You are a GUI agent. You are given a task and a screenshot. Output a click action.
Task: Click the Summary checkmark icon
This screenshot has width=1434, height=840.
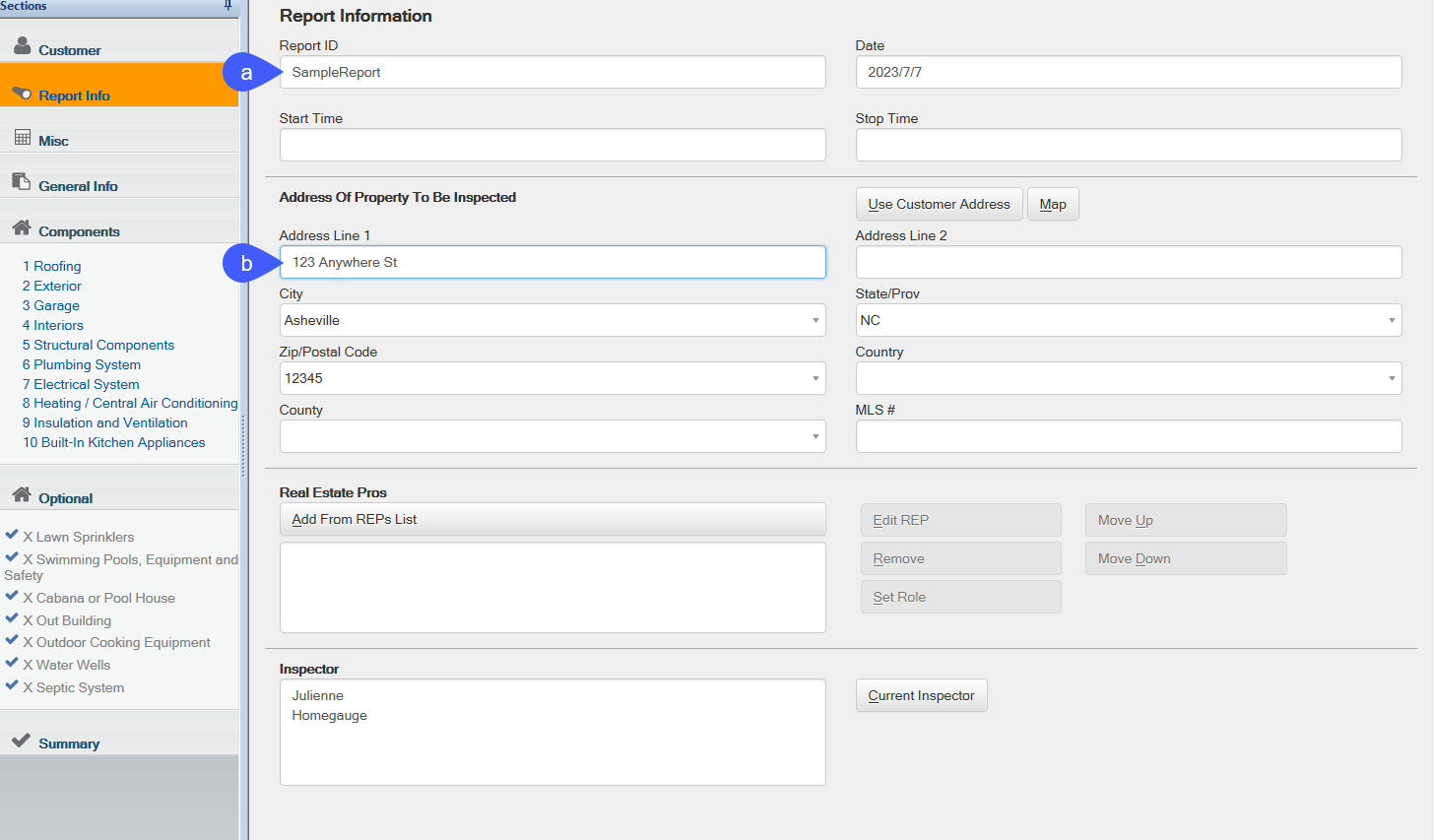(22, 740)
